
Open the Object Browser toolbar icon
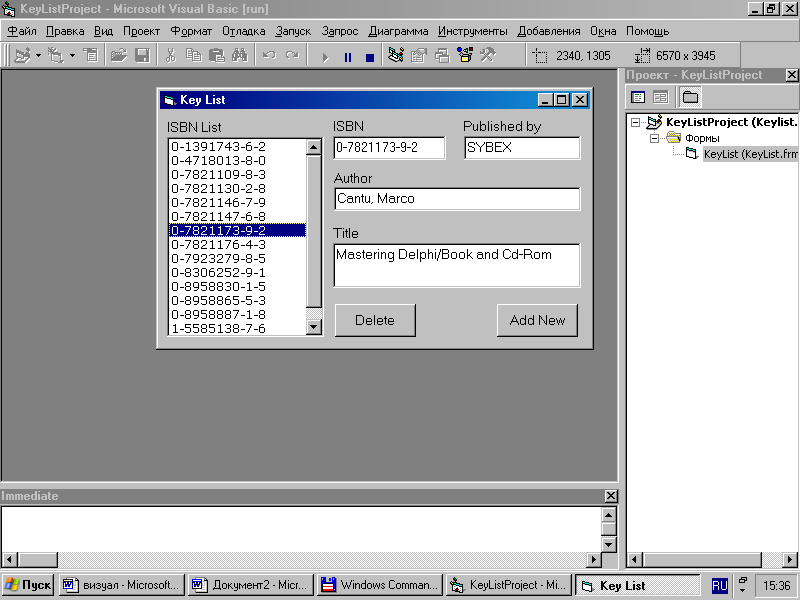pyautogui.click(x=465, y=55)
